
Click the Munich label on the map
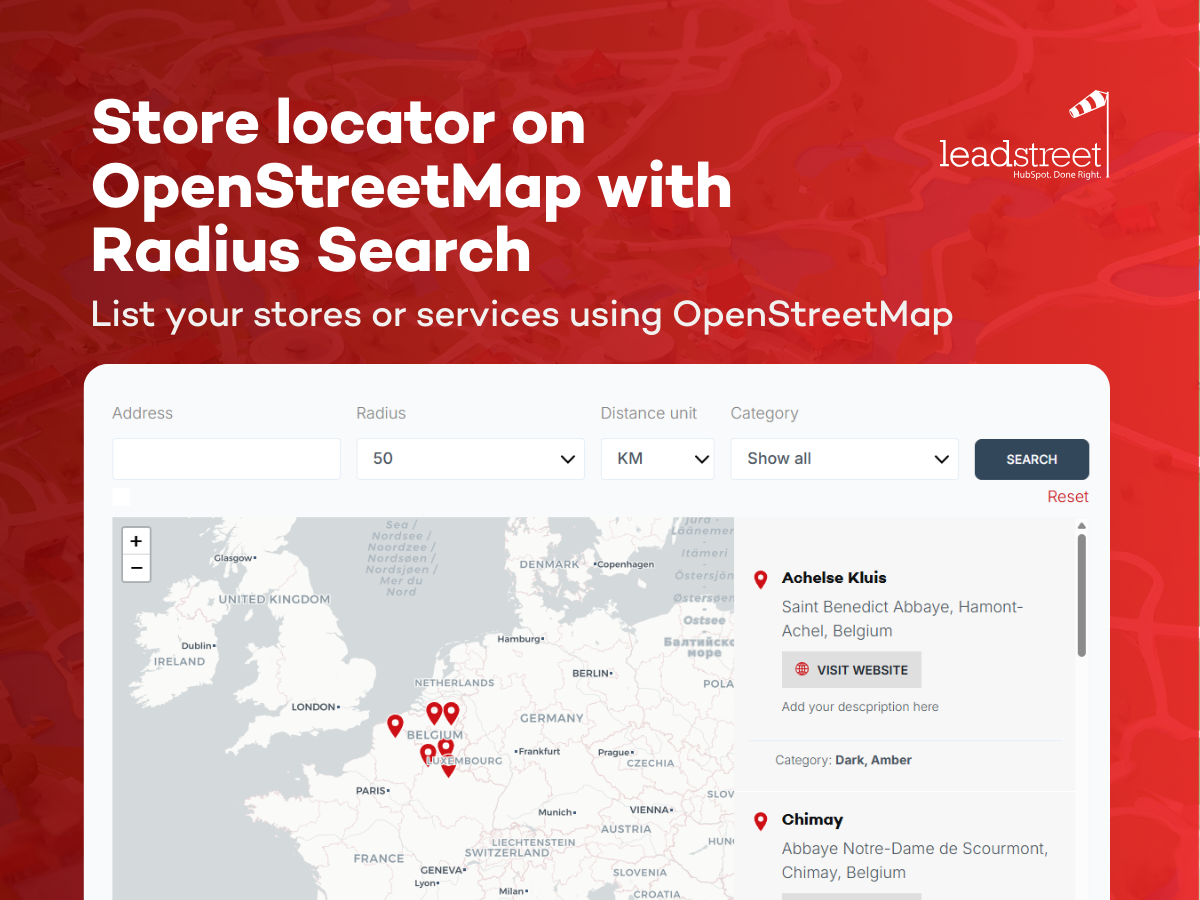[558, 812]
